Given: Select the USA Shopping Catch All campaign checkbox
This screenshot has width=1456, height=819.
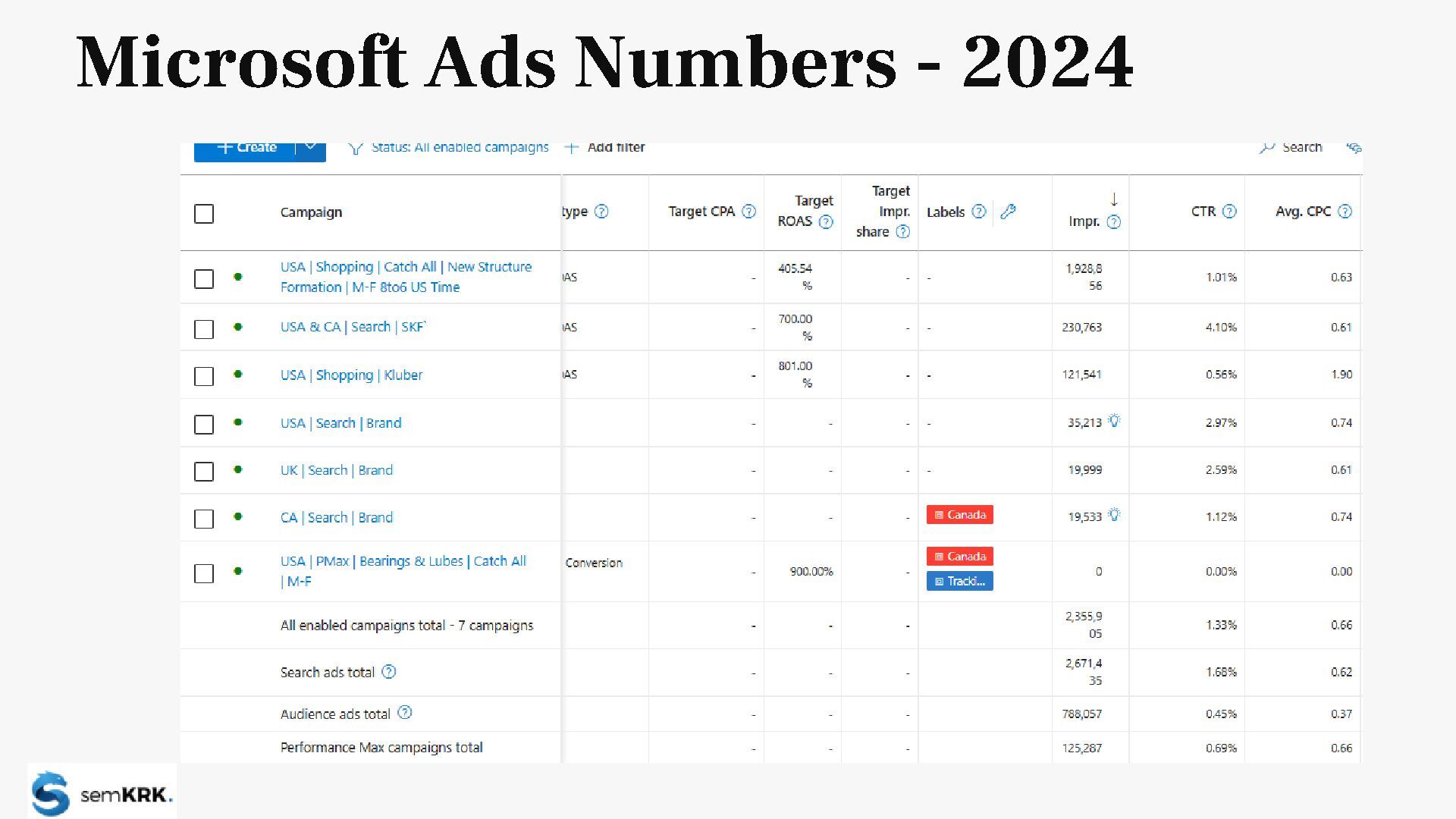Looking at the screenshot, I should click(x=204, y=279).
